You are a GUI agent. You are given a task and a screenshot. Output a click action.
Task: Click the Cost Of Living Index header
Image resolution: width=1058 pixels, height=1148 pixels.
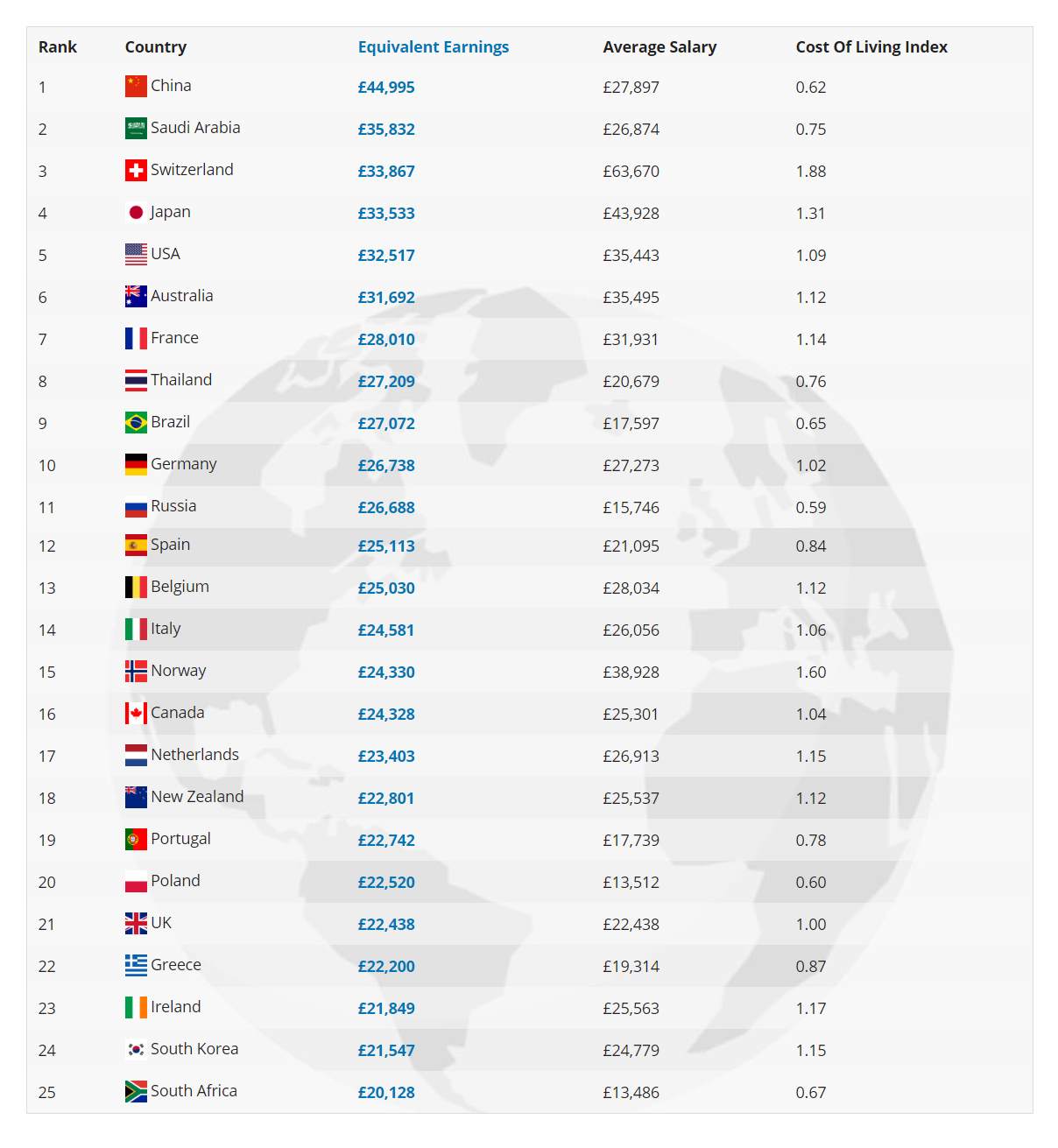tap(871, 47)
